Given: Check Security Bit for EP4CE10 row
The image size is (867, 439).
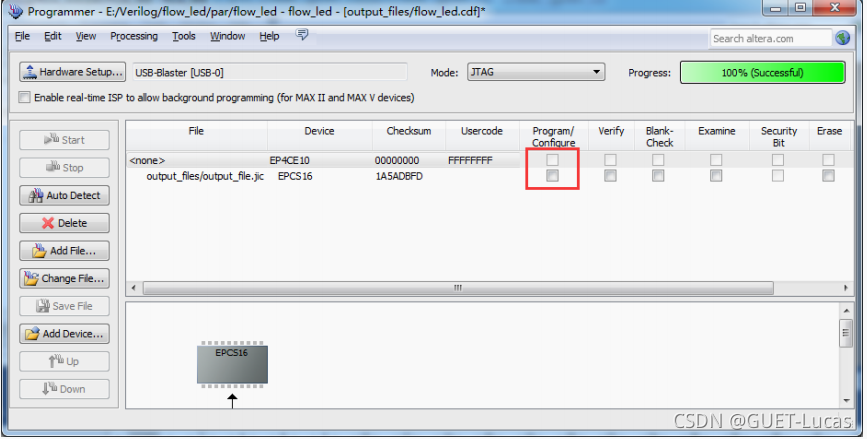Looking at the screenshot, I should (x=778, y=160).
